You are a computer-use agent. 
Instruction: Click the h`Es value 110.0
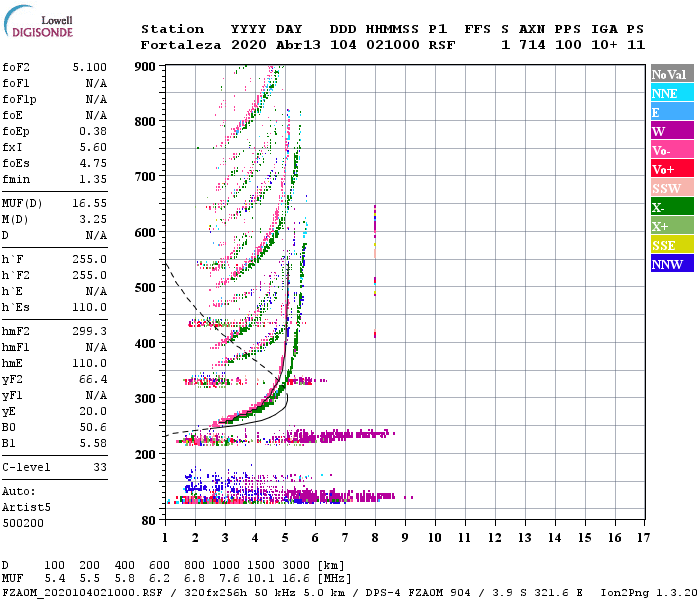click(x=90, y=307)
